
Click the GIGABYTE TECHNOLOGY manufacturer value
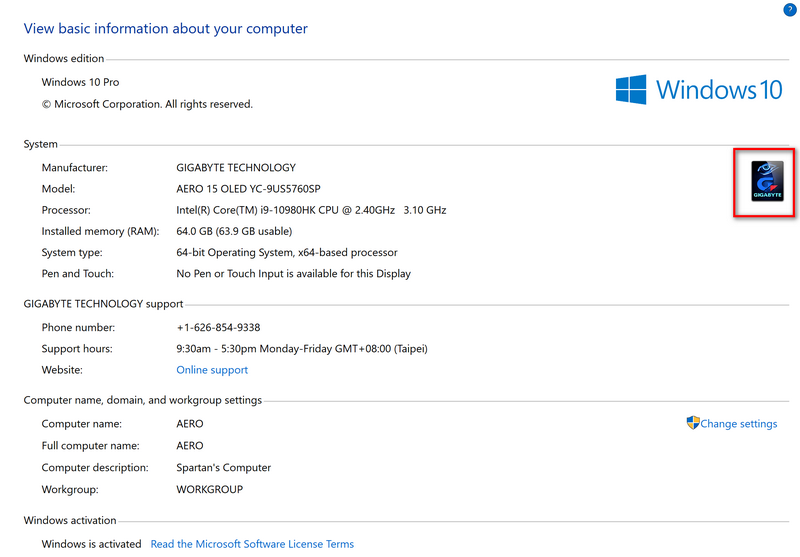(x=236, y=168)
